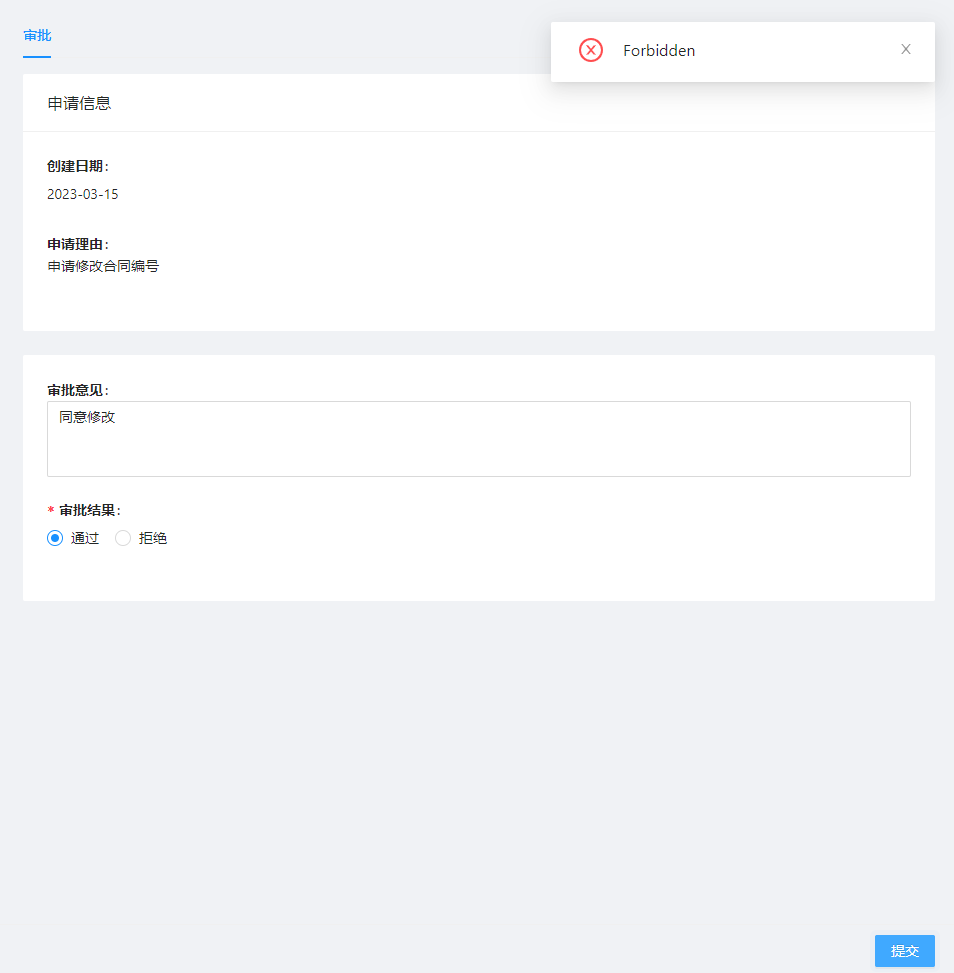
Task: Click the red asterisk before 审批结果
Action: (x=50, y=510)
